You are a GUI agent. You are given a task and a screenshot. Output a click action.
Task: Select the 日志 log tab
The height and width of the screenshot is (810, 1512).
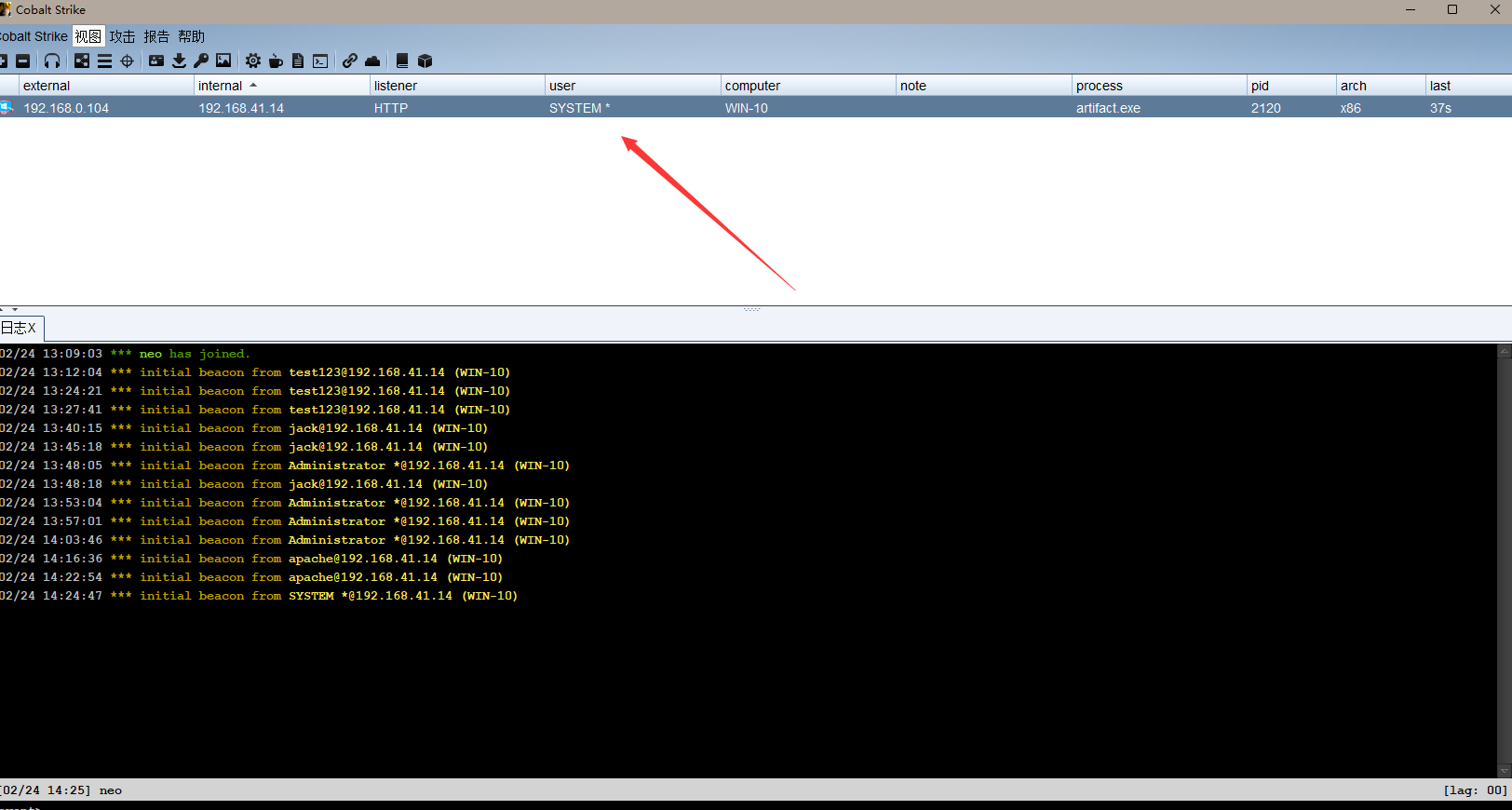tap(20, 328)
